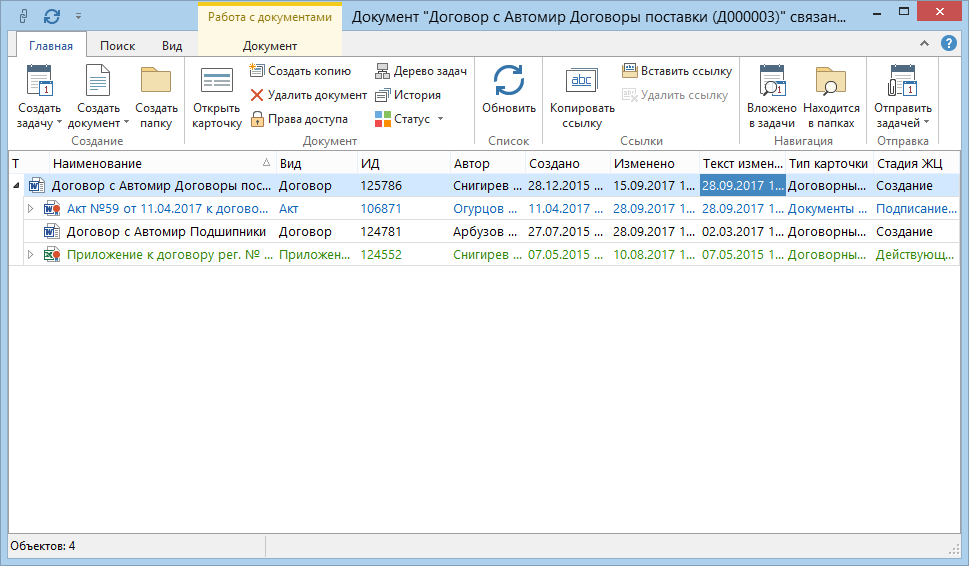Image resolution: width=969 pixels, height=566 pixels.
Task: Click the help question mark icon
Action: point(949,43)
